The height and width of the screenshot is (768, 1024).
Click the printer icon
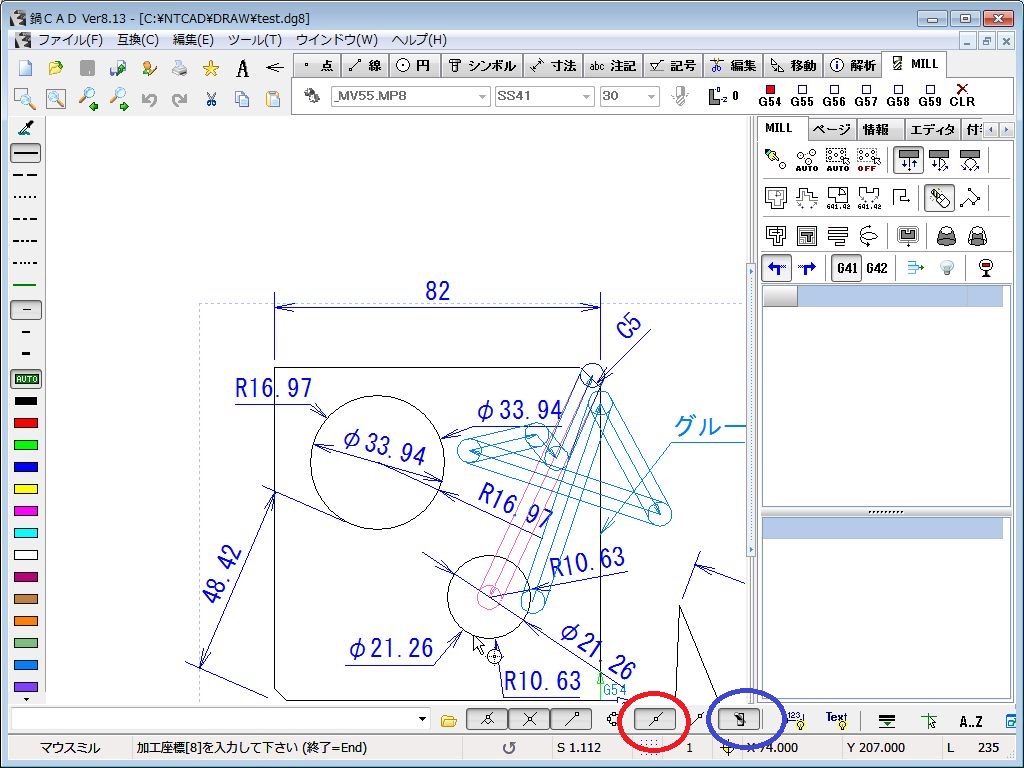point(180,68)
